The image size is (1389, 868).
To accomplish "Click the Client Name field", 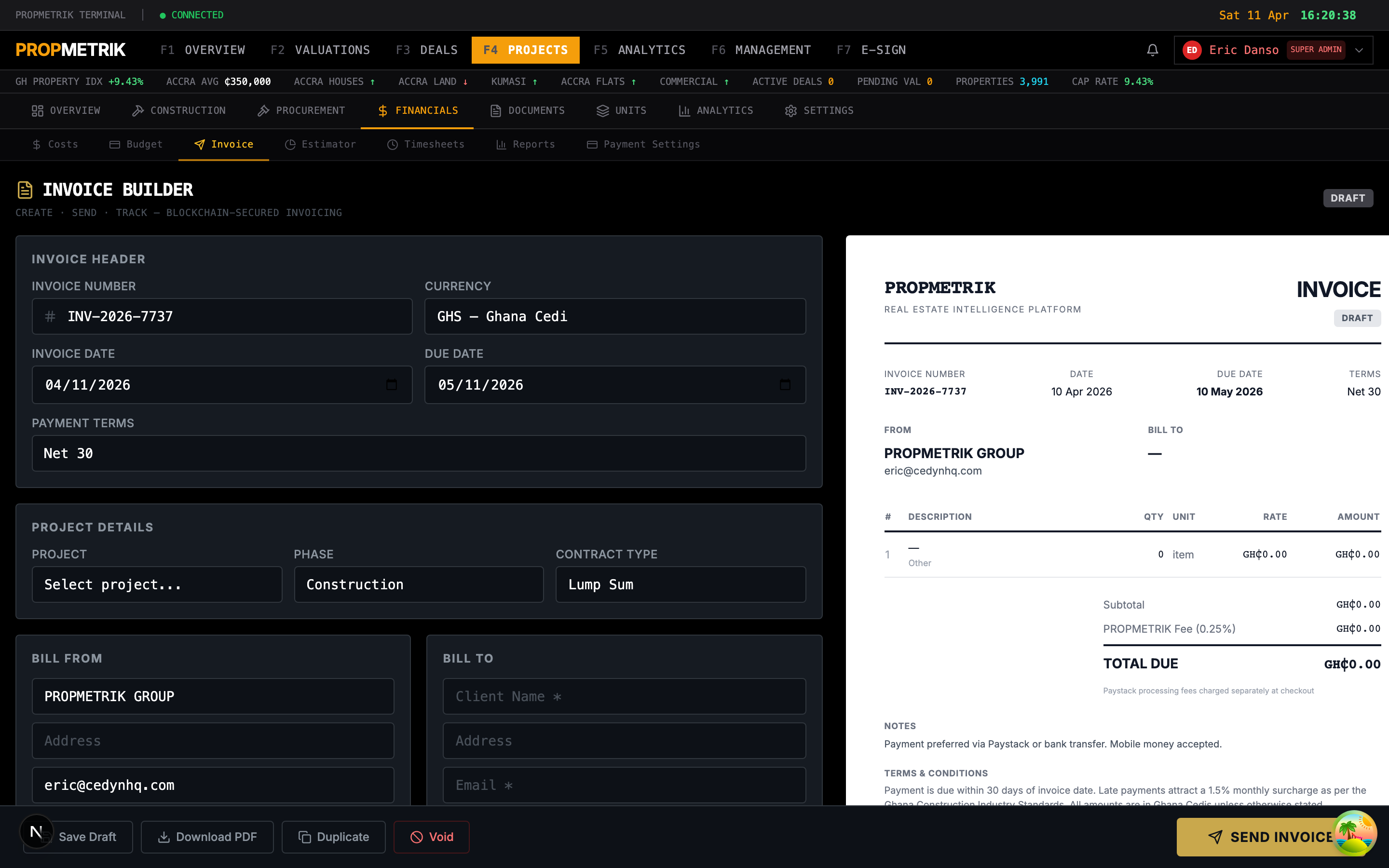I will click(x=625, y=696).
